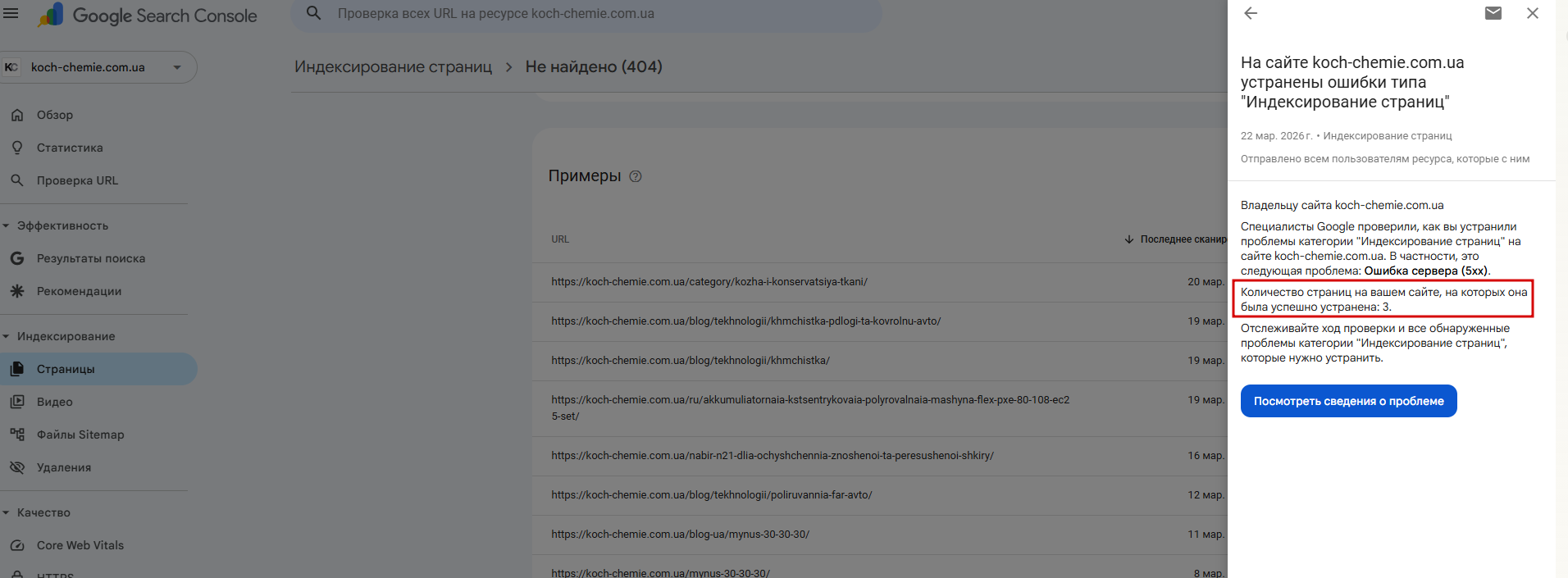This screenshot has height=578, width=1568.
Task: Click the 16 мар. scan date cell
Action: (x=1206, y=456)
